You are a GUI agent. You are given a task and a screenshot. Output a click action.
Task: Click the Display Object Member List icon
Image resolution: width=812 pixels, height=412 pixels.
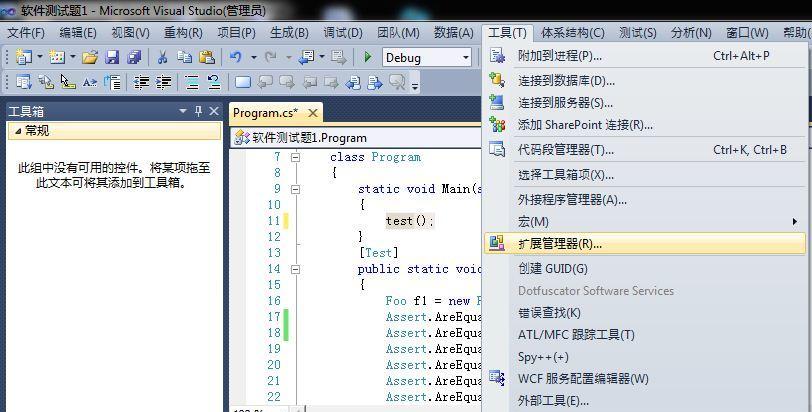click(x=24, y=82)
